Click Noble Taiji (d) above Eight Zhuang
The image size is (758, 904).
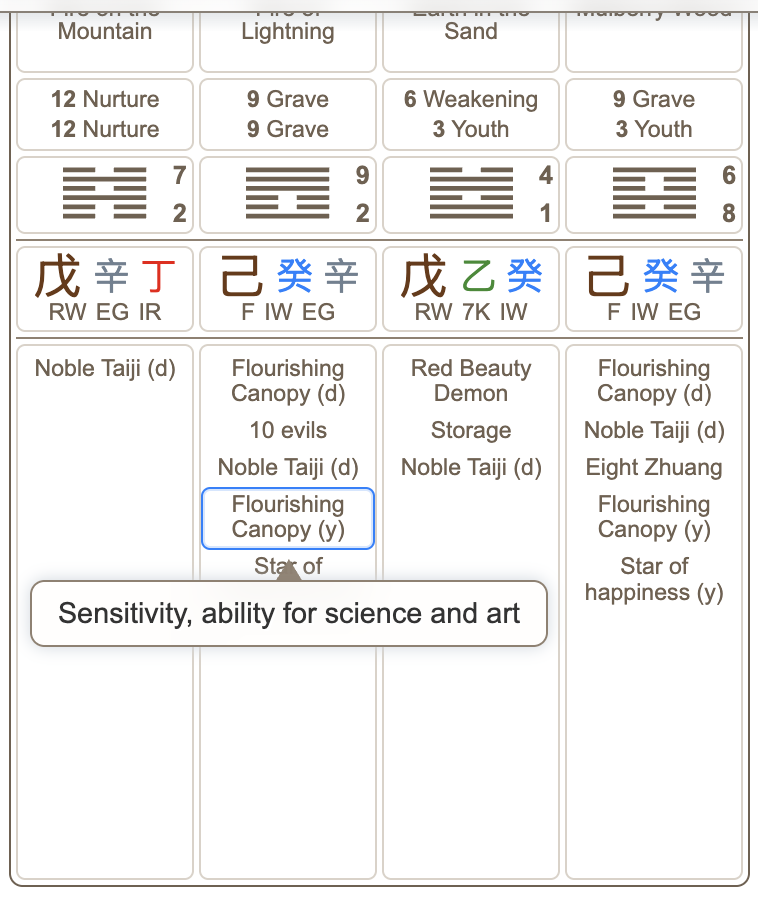click(x=654, y=430)
